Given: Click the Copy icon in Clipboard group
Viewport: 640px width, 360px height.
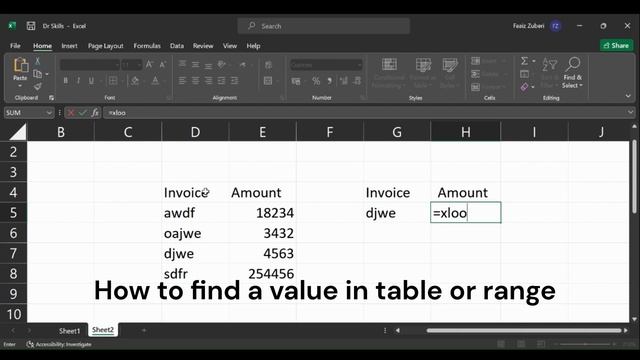Looking at the screenshot, I should [x=38, y=74].
